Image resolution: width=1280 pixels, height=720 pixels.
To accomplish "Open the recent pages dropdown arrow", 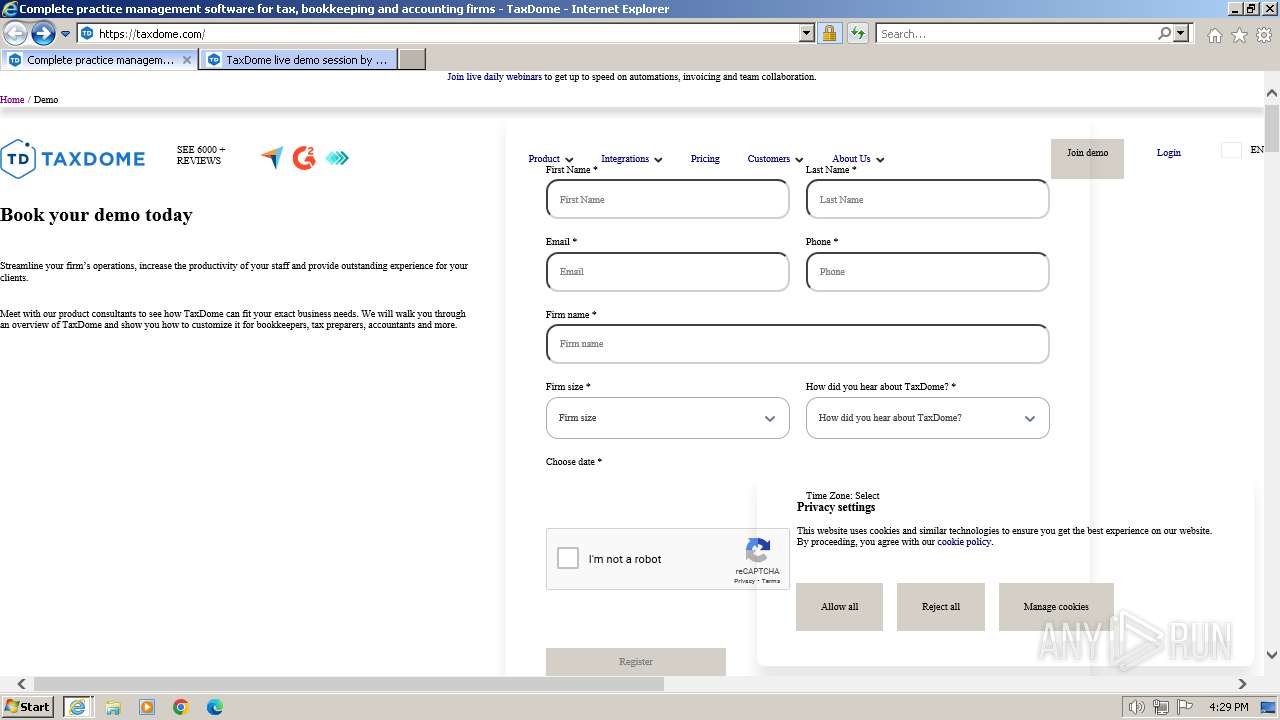I will [66, 34].
